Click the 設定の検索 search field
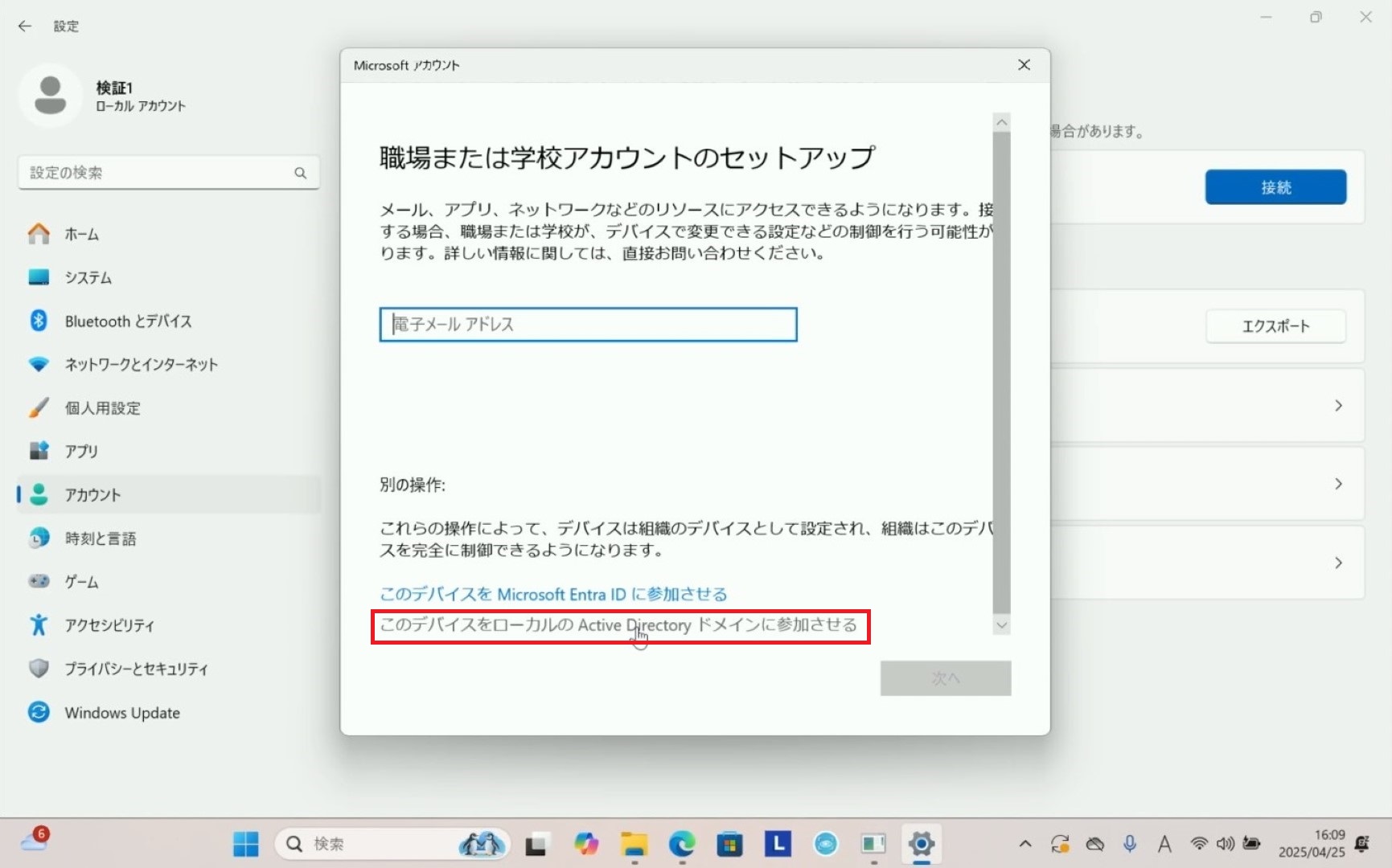 (169, 173)
